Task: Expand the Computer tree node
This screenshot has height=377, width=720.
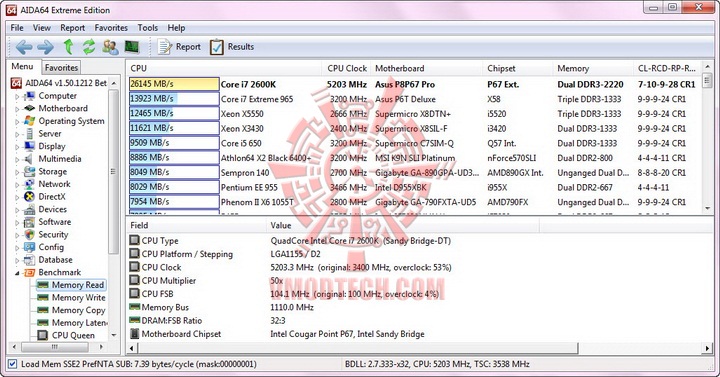Action: [17, 96]
